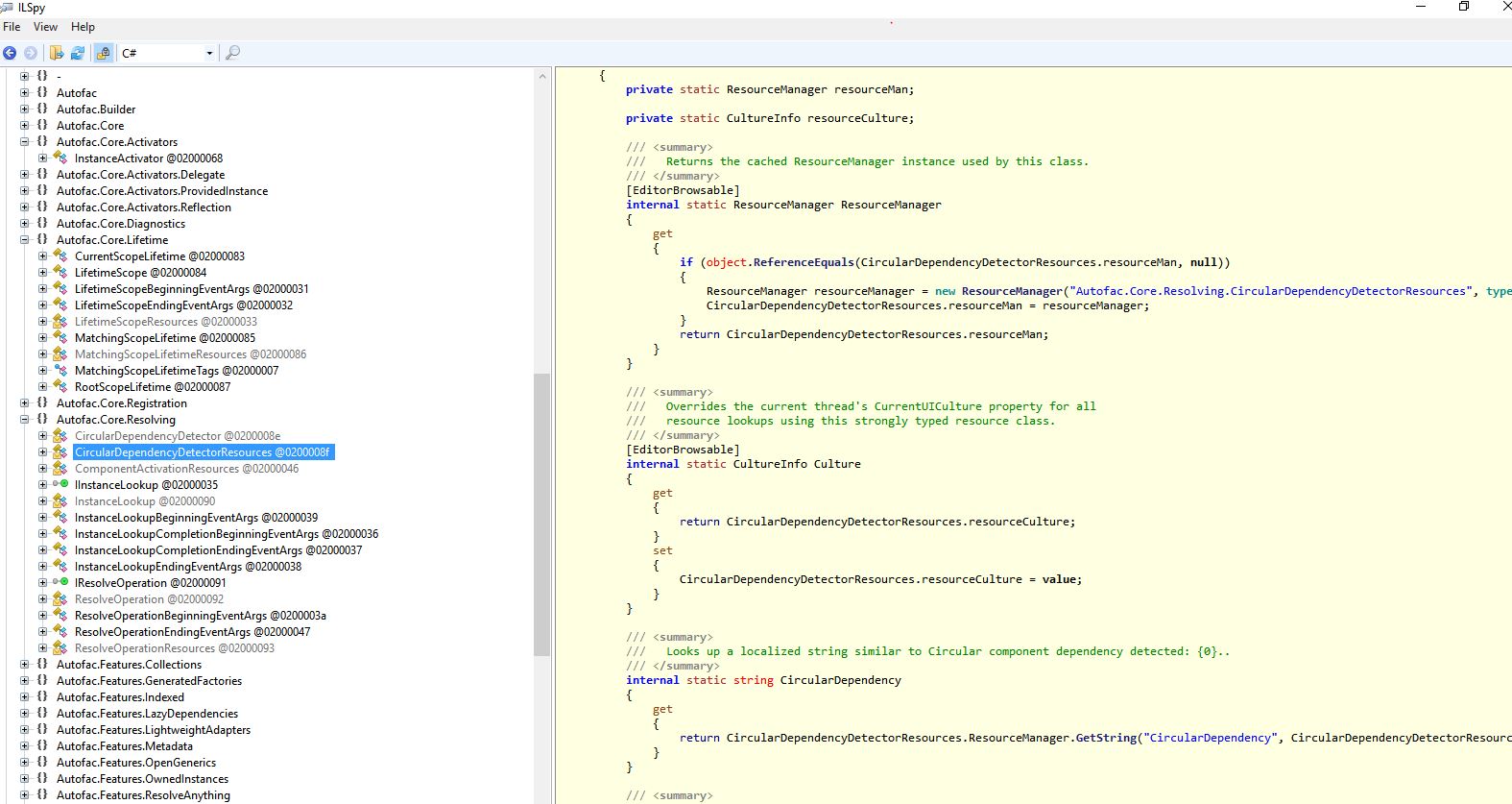Click the CircularDependencyDetectorResources class icon
This screenshot has height=804, width=1512.
point(60,452)
